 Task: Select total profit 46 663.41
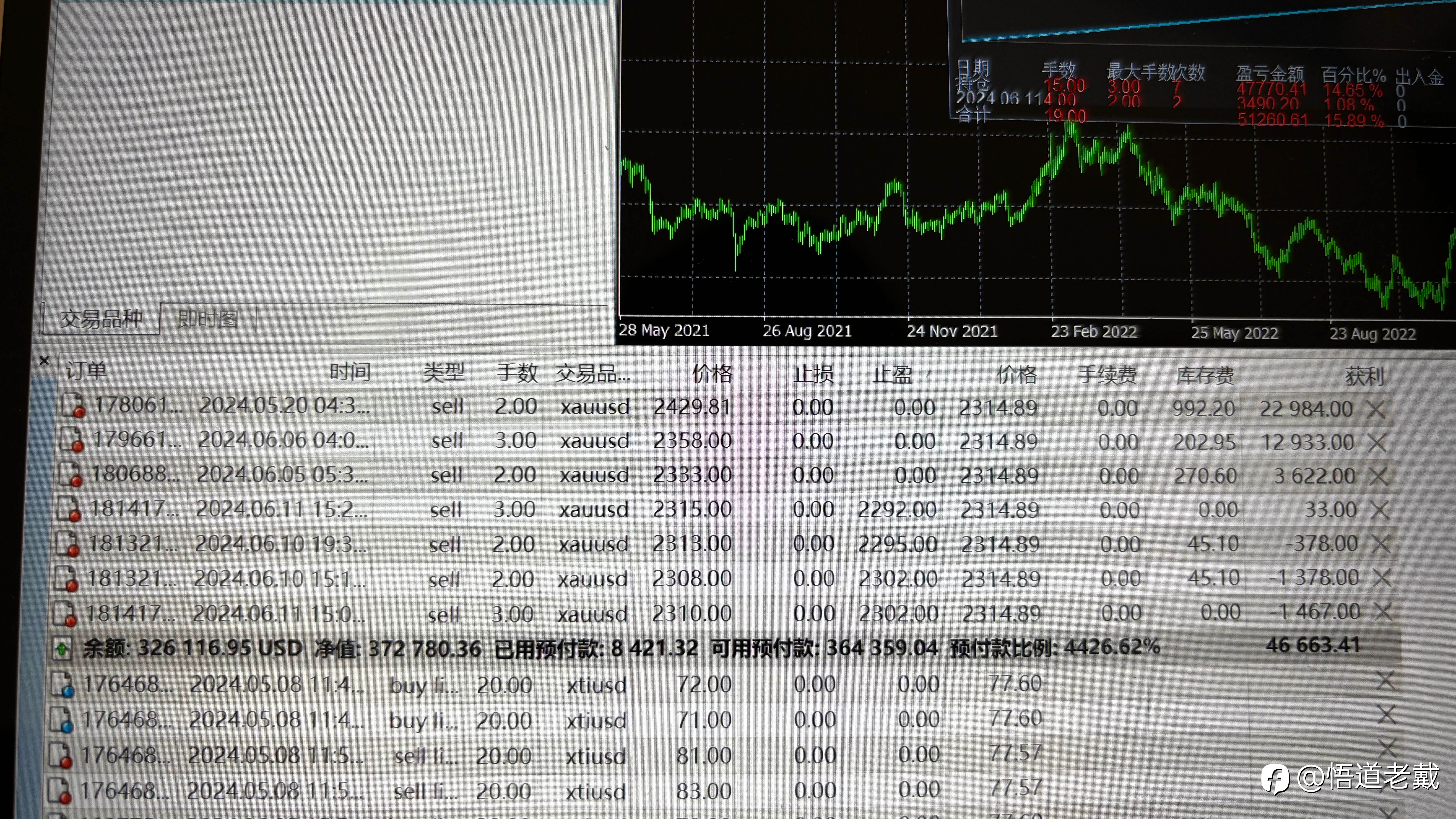point(1312,645)
